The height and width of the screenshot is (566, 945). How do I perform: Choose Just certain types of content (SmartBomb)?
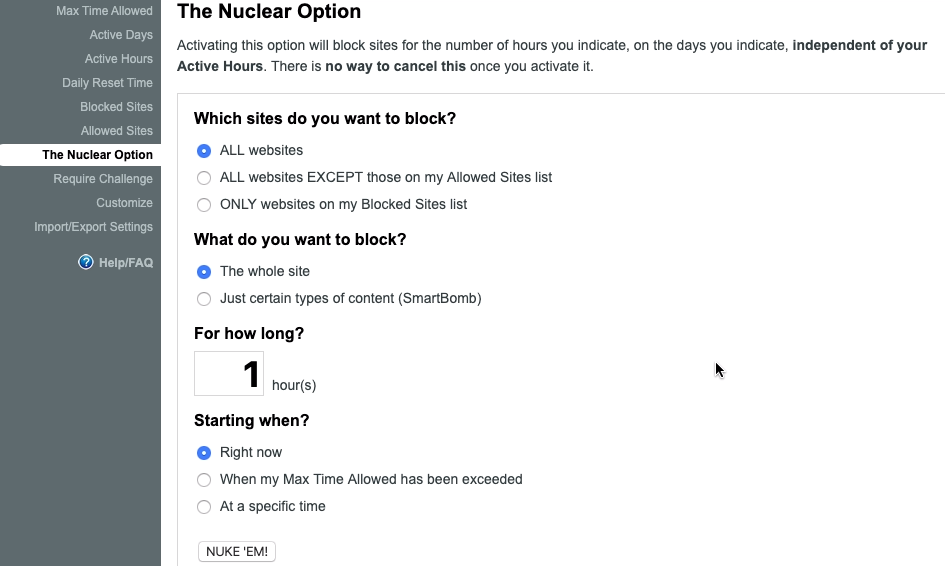pyautogui.click(x=204, y=299)
